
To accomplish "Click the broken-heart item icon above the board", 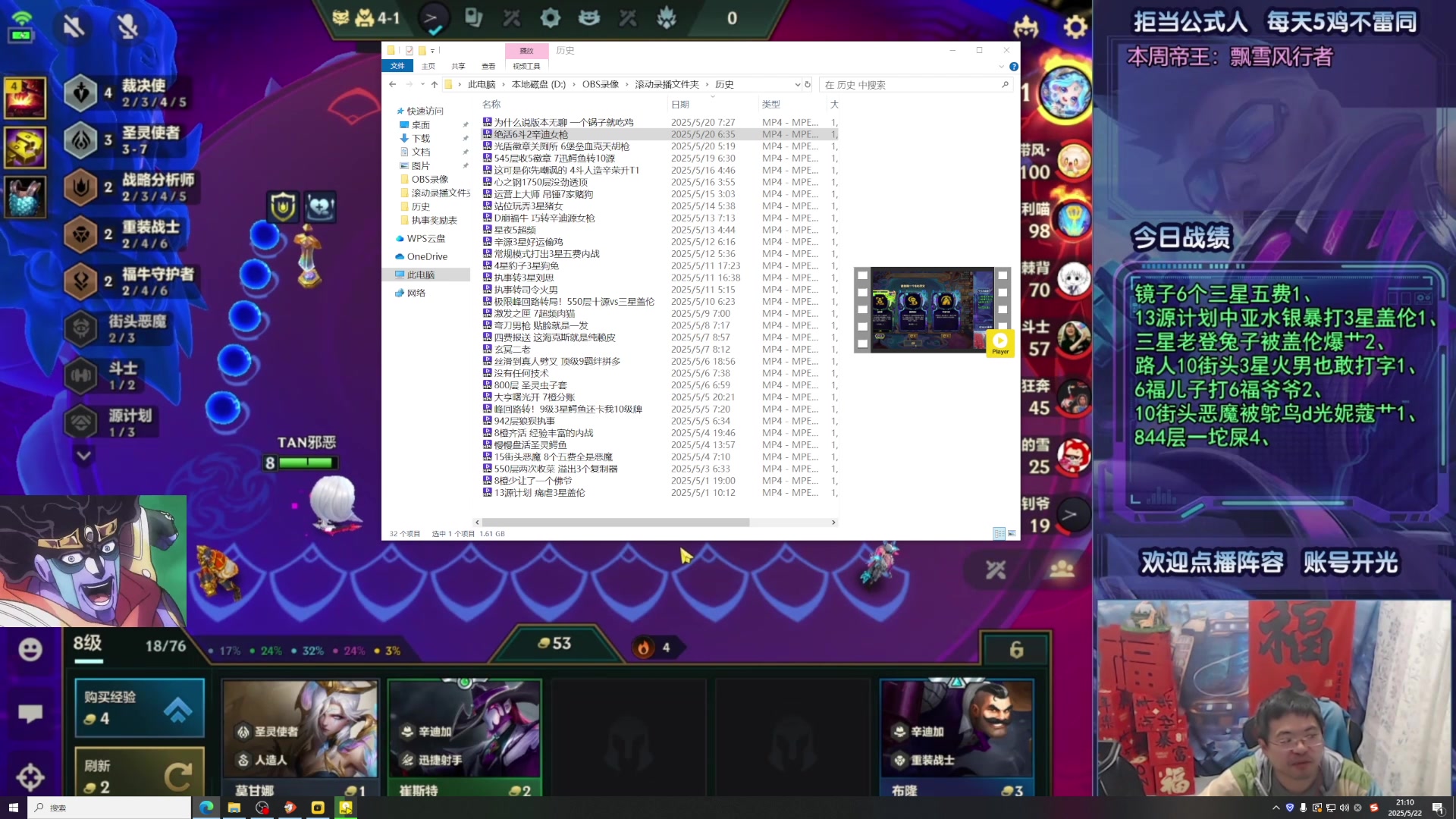I will point(321,206).
